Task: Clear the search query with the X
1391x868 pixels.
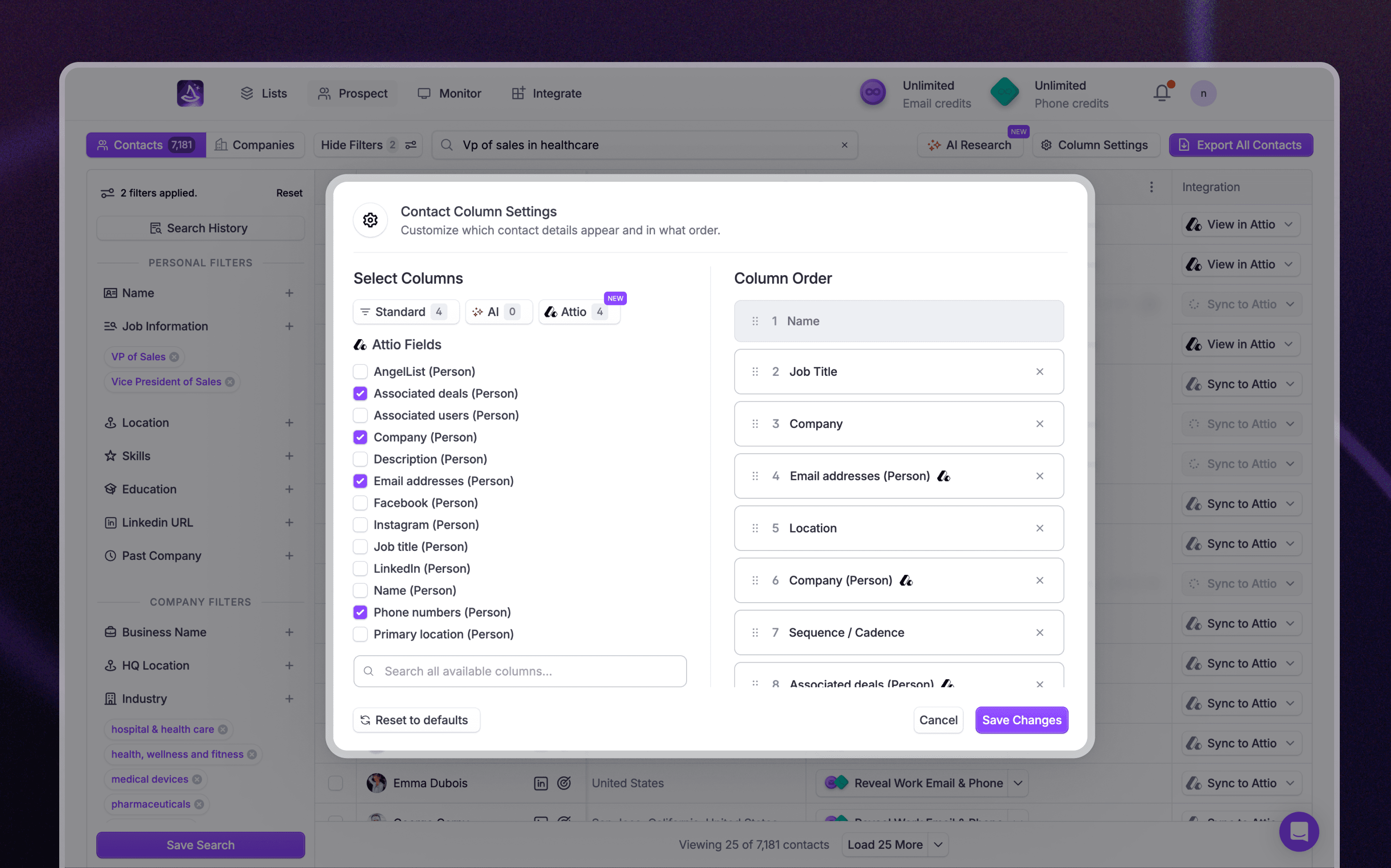Action: (x=844, y=145)
